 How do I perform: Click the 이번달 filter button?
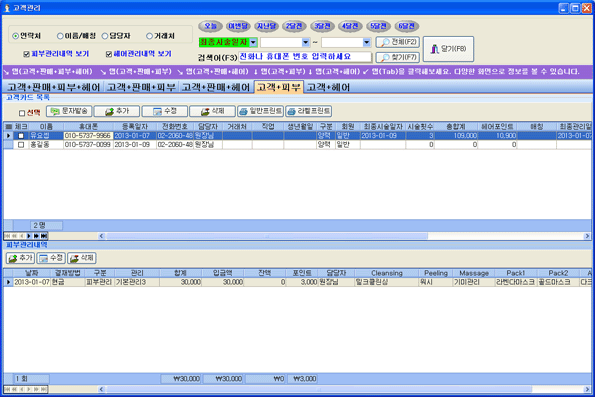tap(238, 26)
